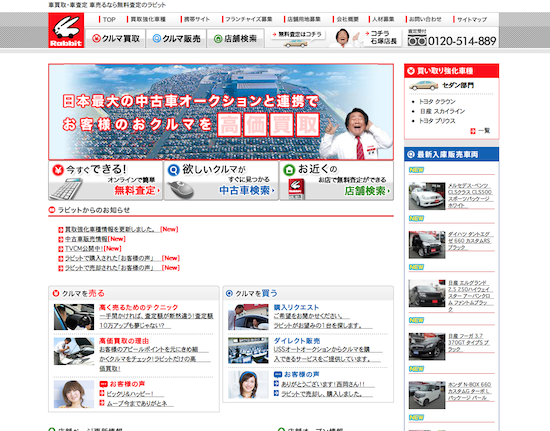Open 日産 エルグランド listing link
Screen dimensions: 550x431
470,296
